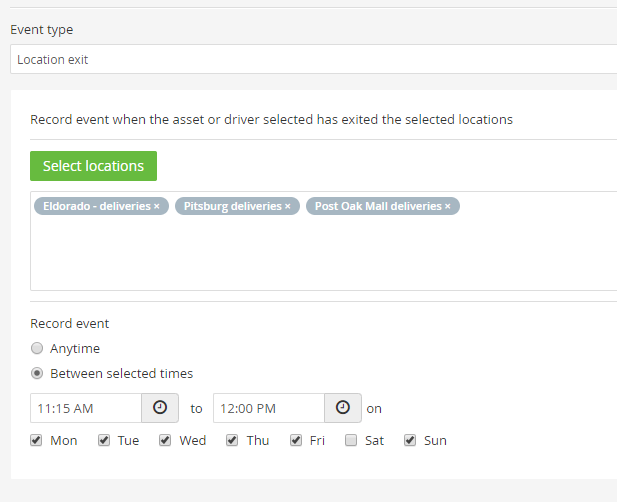The height and width of the screenshot is (502, 617).
Task: Remove Pitsburg deliveries location tag
Action: [x=288, y=206]
